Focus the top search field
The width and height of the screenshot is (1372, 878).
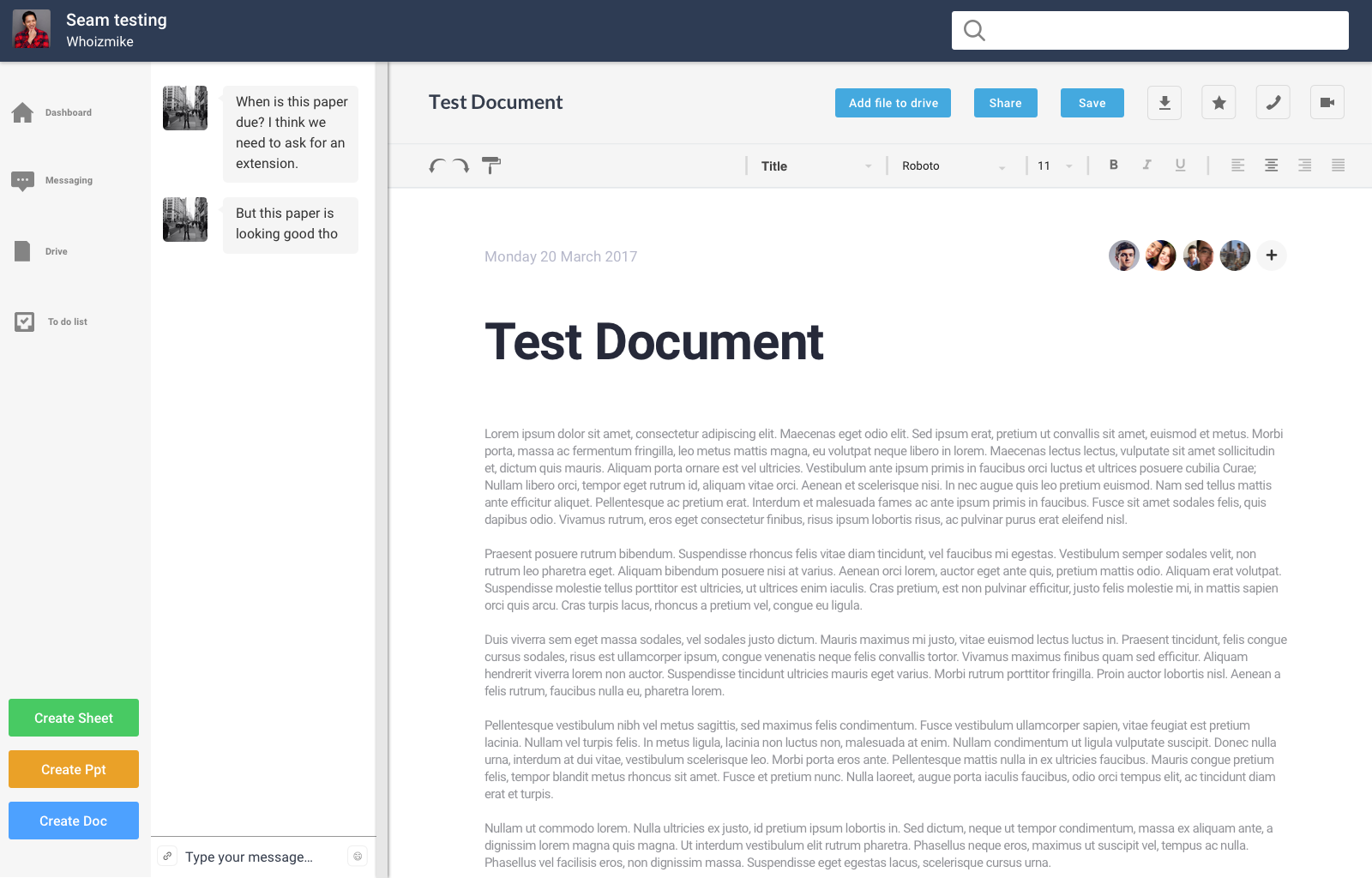click(x=1150, y=31)
